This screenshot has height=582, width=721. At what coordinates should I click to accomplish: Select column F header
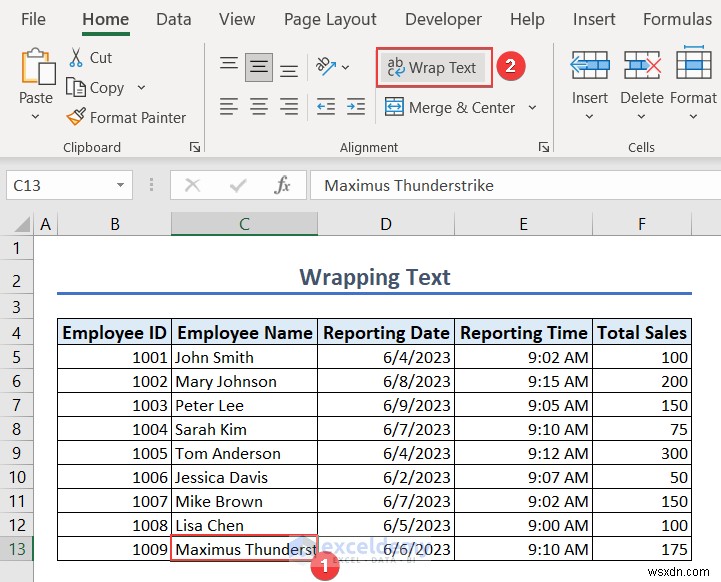642,224
